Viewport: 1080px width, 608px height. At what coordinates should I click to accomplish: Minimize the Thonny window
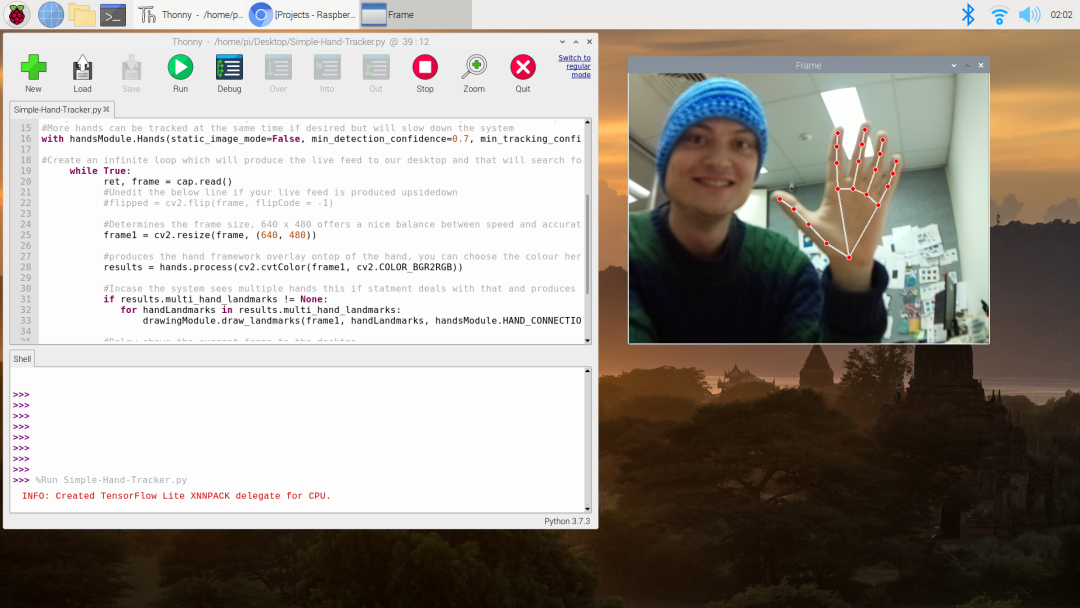pyautogui.click(x=563, y=42)
